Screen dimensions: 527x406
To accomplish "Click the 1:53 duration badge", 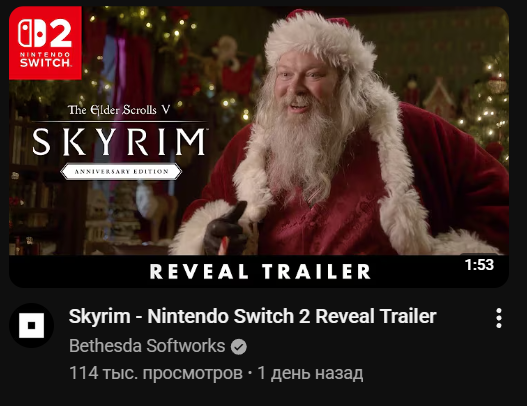I will 479,265.
